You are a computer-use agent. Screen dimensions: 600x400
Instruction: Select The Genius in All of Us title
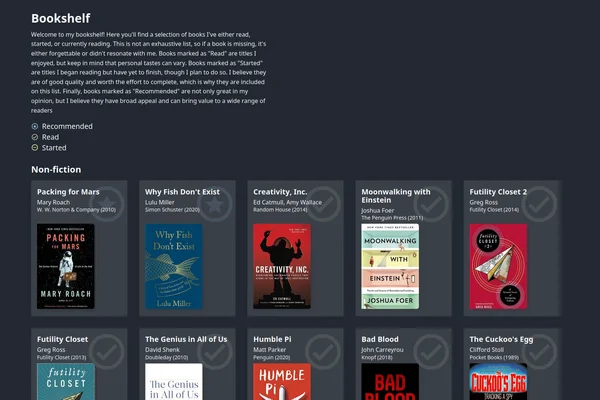click(x=193, y=339)
